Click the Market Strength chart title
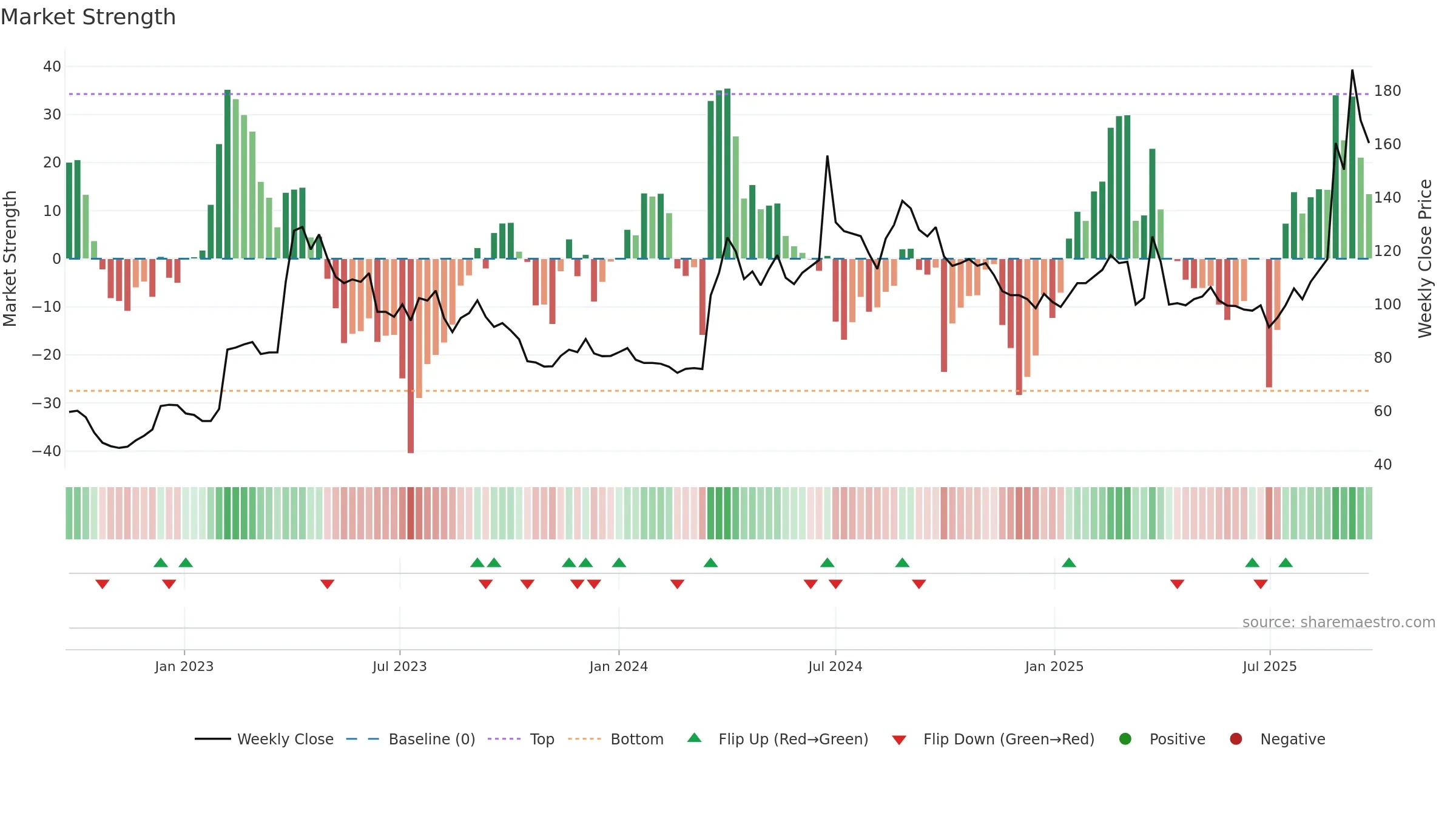1456x819 pixels. [88, 17]
